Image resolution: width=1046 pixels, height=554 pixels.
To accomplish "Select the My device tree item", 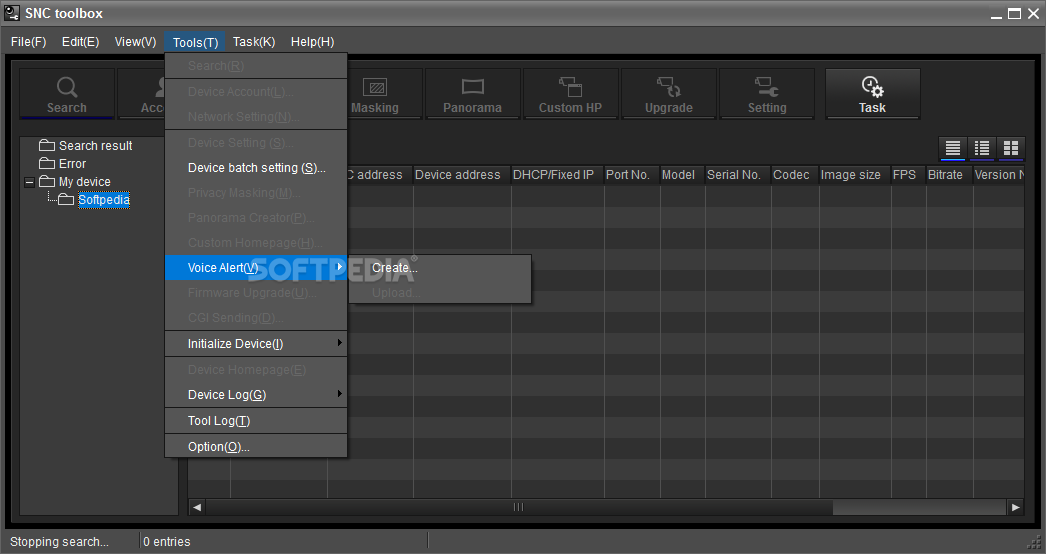I will point(85,182).
